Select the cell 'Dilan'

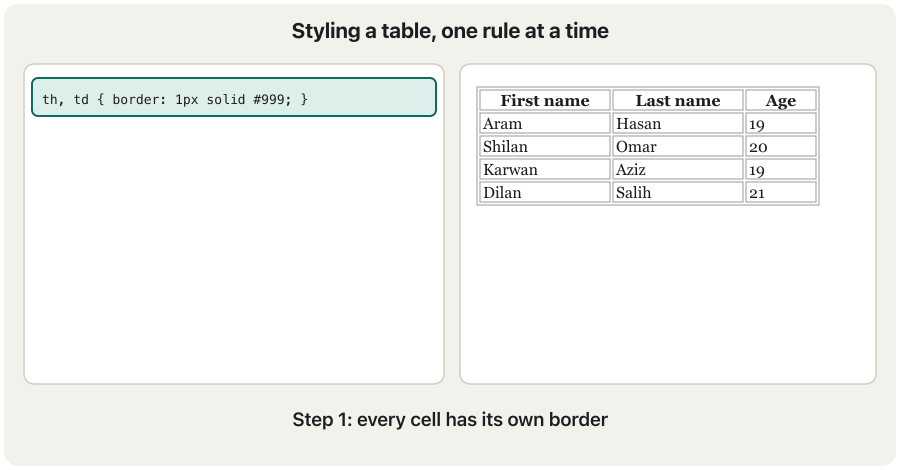coord(545,192)
